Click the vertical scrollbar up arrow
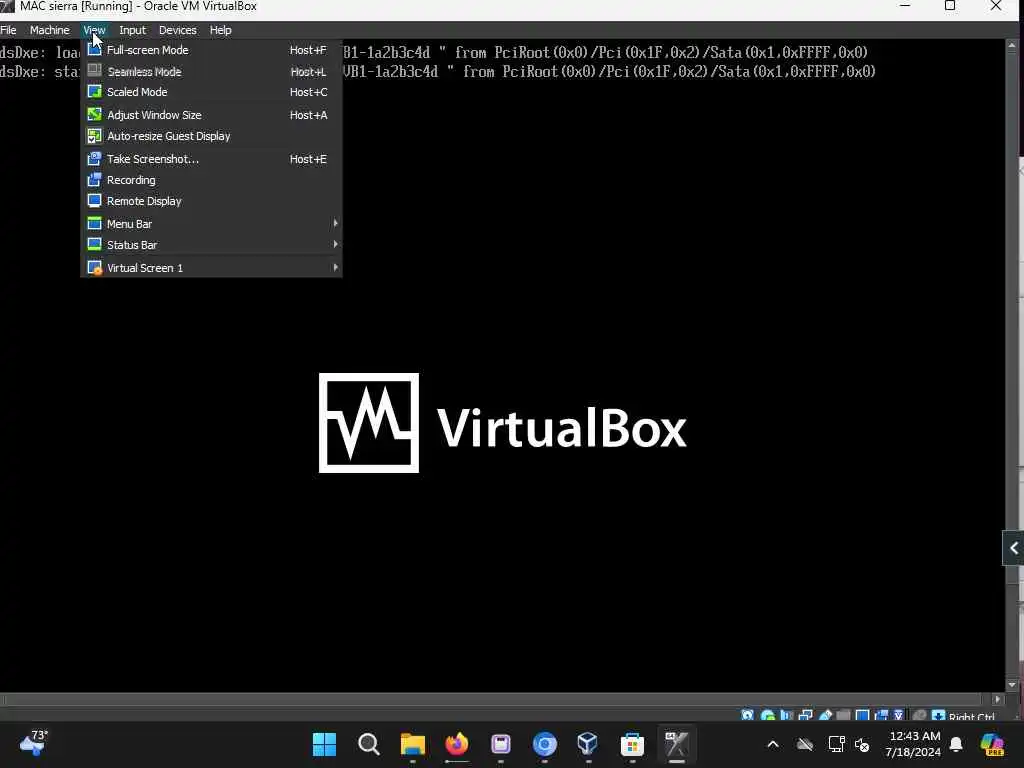This screenshot has width=1024, height=768. pyautogui.click(x=1012, y=45)
